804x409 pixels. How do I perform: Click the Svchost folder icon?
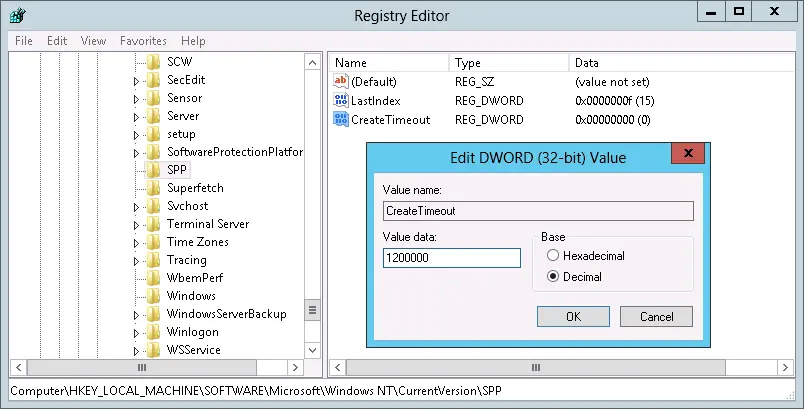click(153, 206)
